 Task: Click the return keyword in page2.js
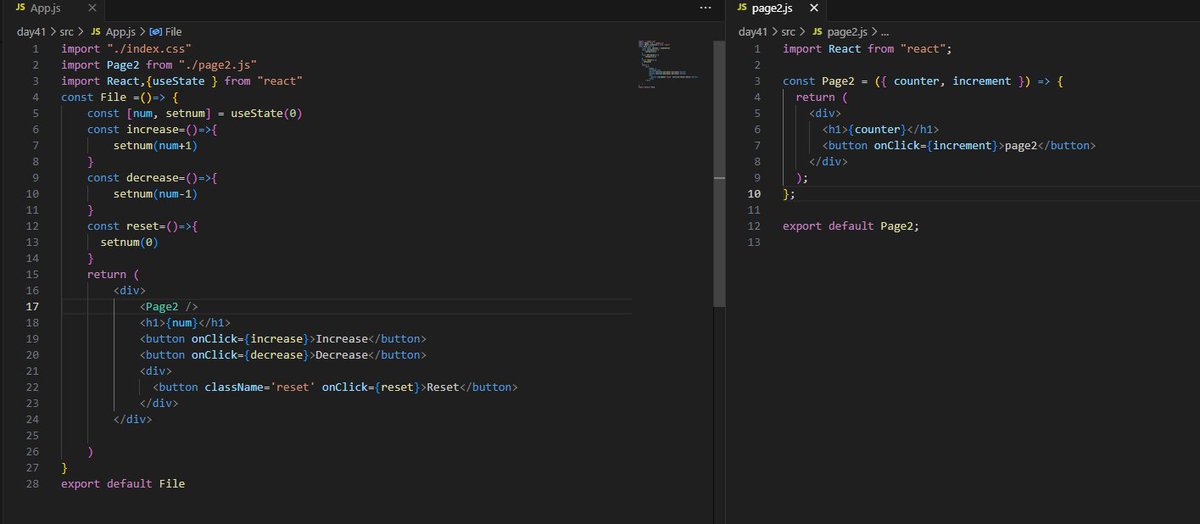pyautogui.click(x=816, y=97)
